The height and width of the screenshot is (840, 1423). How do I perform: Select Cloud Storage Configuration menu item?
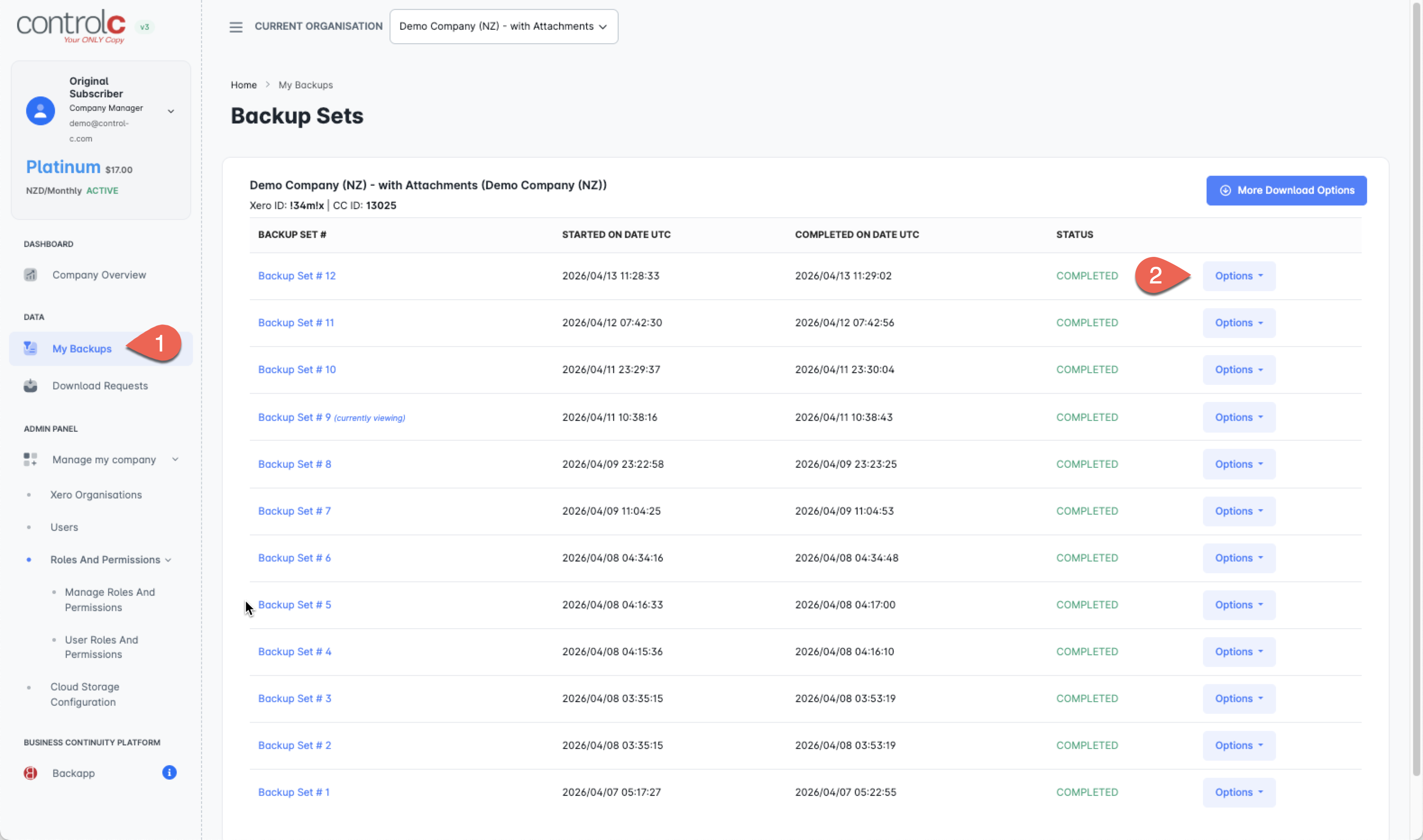(x=84, y=694)
